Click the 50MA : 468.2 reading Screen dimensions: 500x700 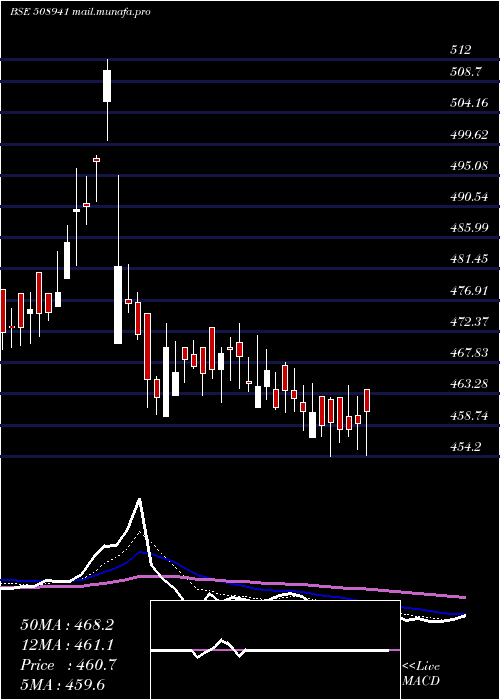(67, 625)
